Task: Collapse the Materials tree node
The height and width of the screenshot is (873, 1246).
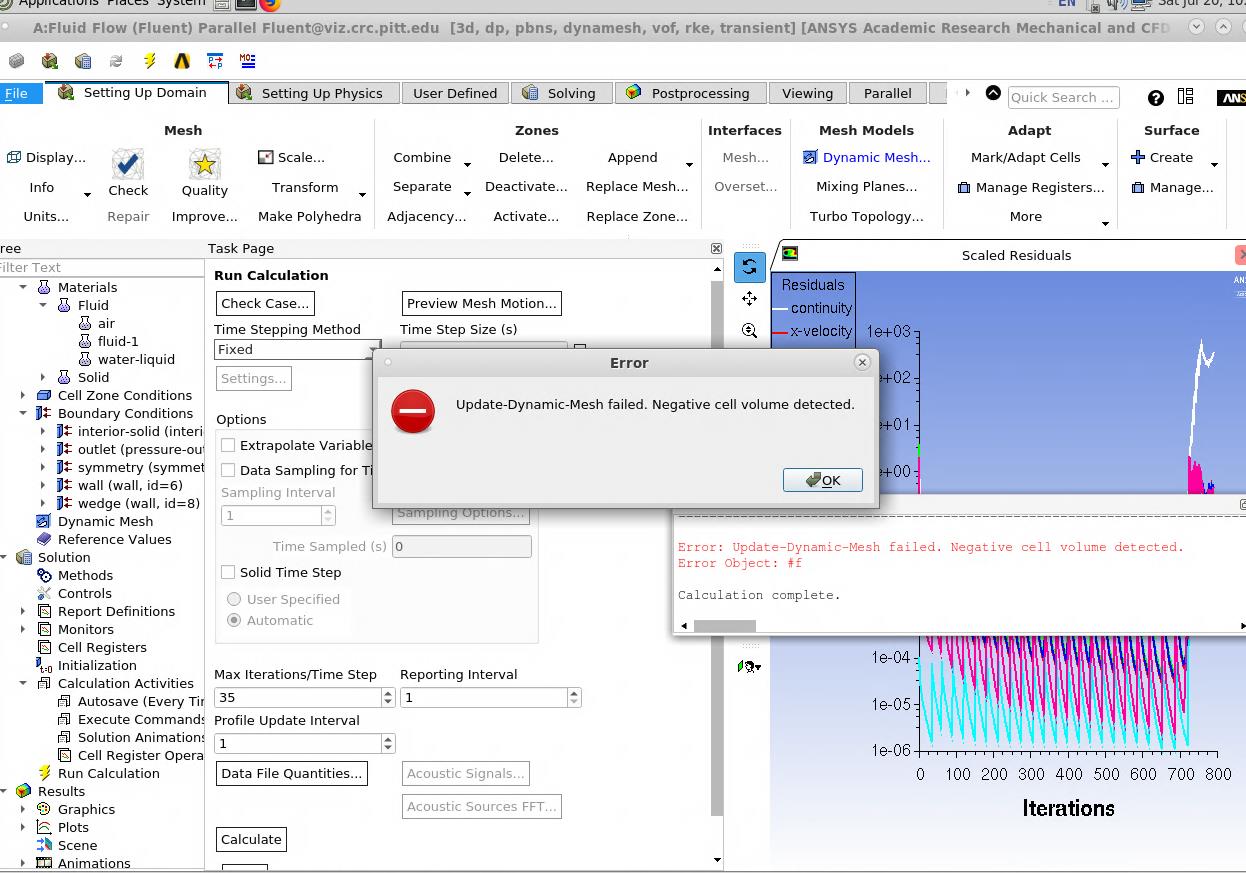Action: click(23, 287)
